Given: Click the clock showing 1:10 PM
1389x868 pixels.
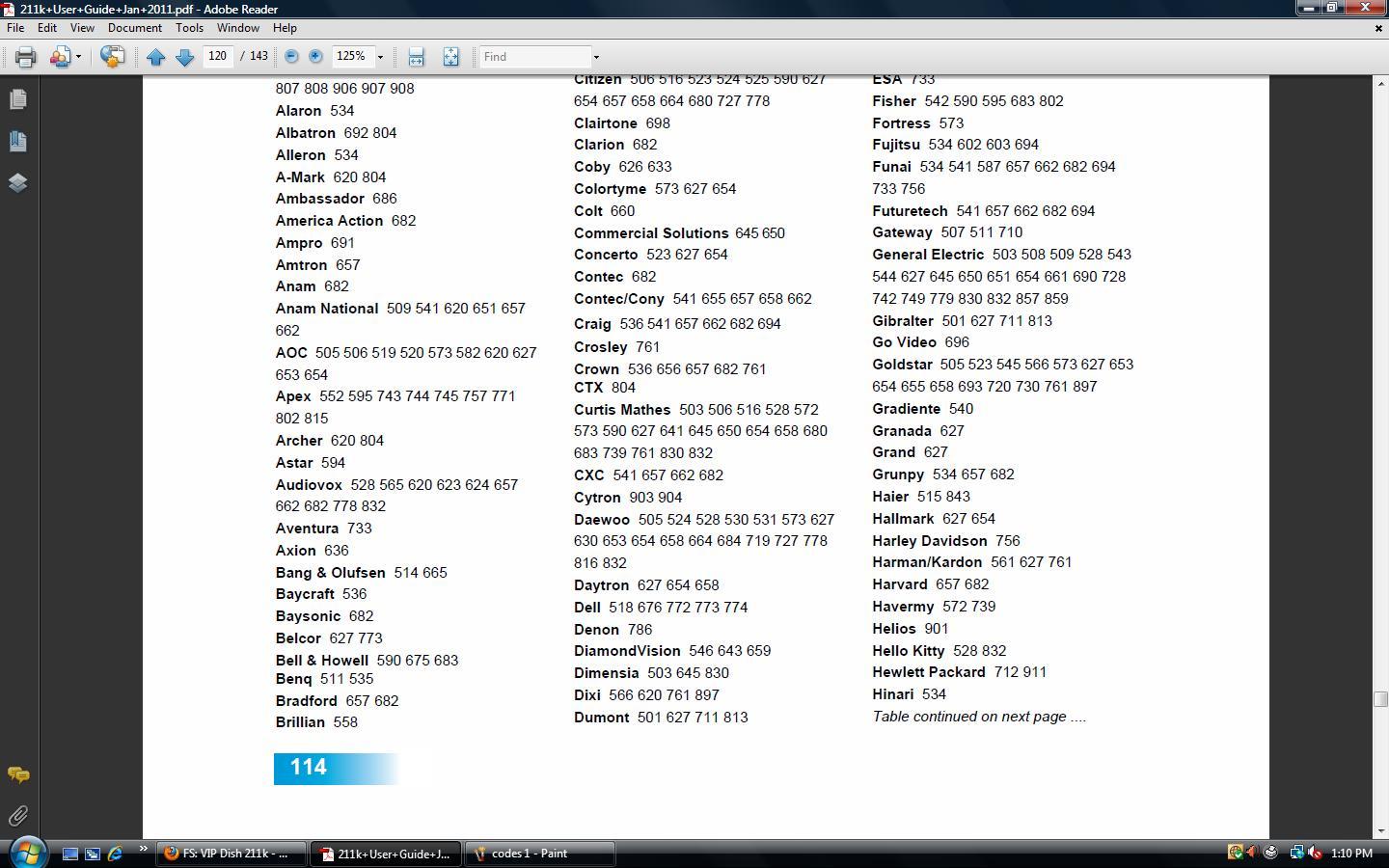Looking at the screenshot, I should [1351, 854].
